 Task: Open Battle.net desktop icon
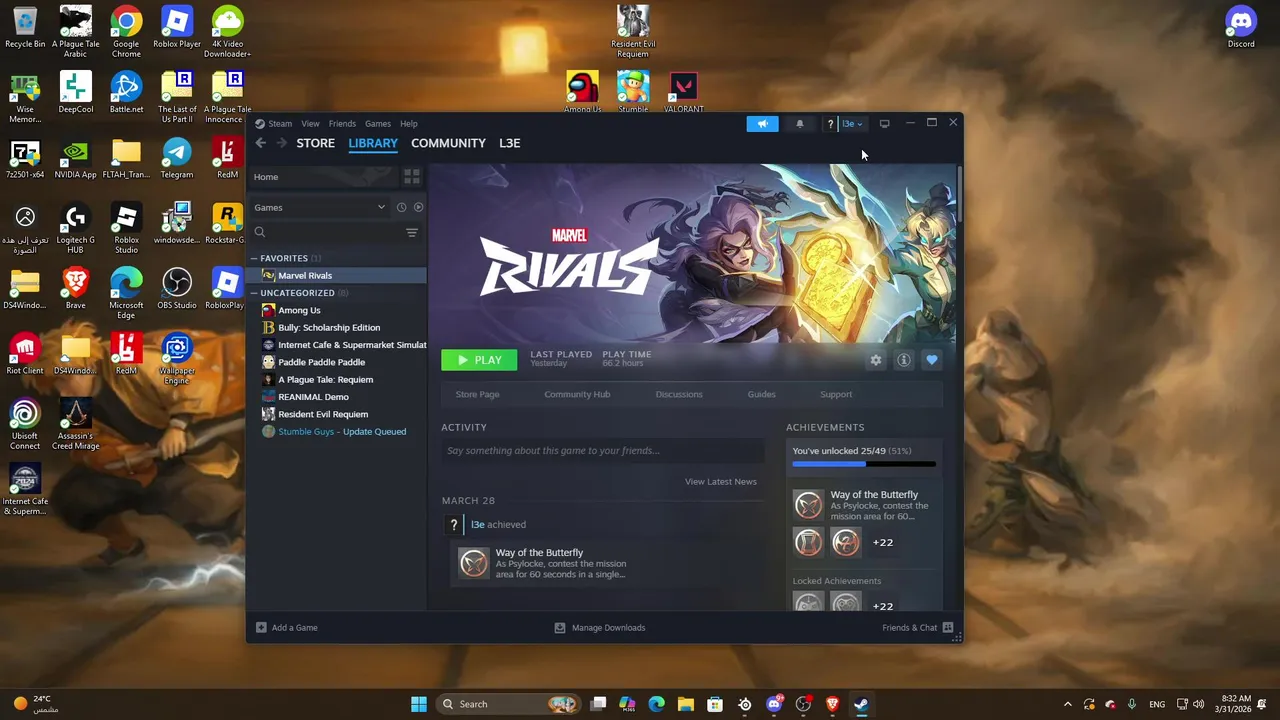coord(126,93)
